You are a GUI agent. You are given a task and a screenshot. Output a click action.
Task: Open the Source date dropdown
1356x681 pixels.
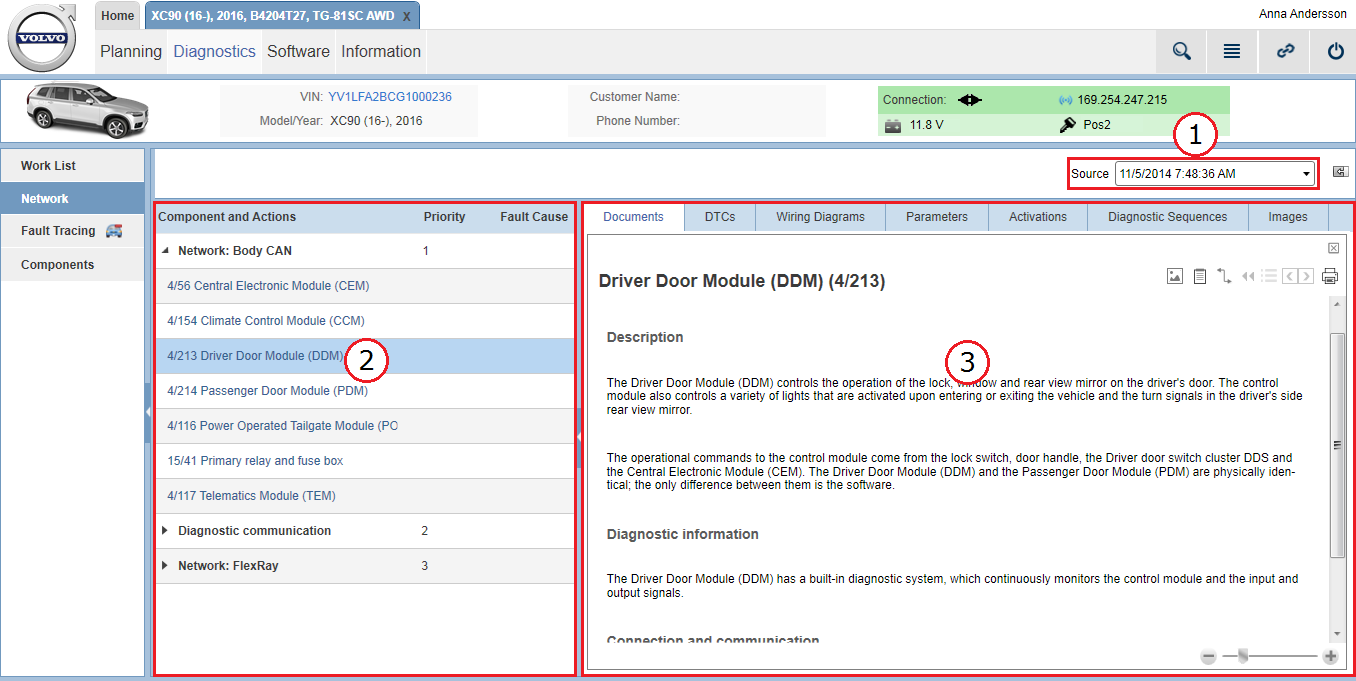coord(1215,173)
